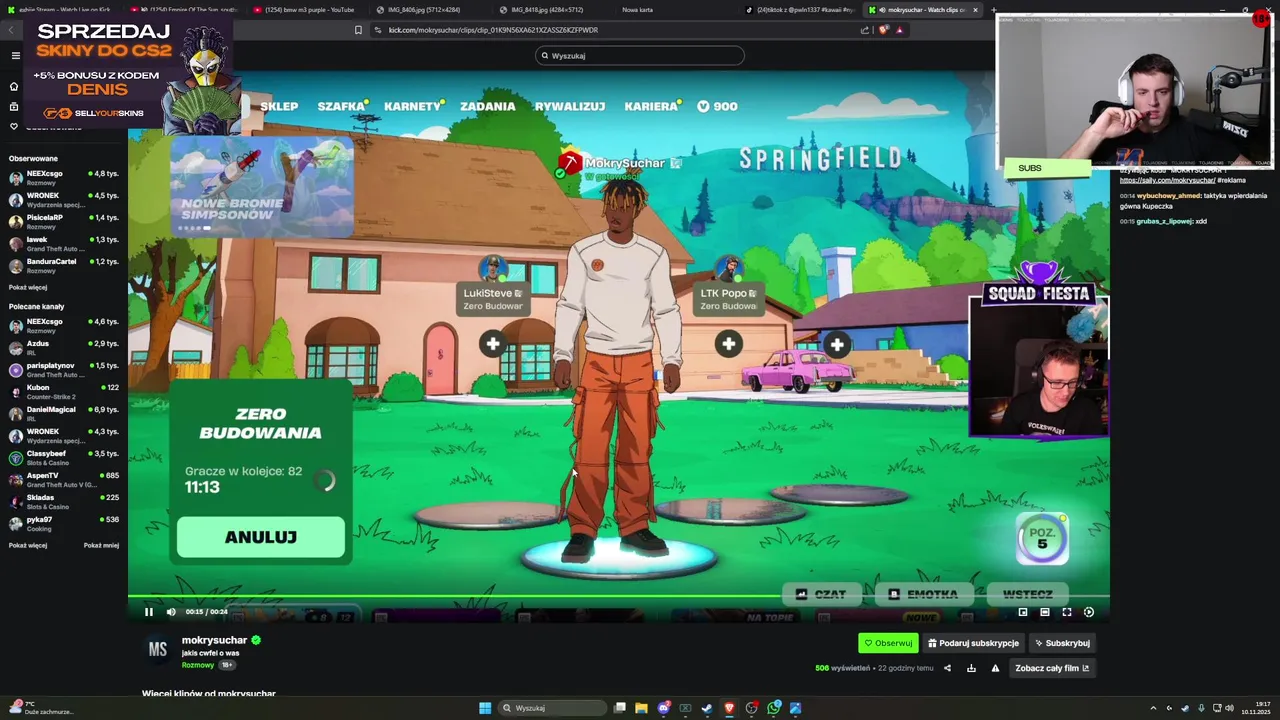
Task: Open Skladas recommended channel
Action: [63, 501]
